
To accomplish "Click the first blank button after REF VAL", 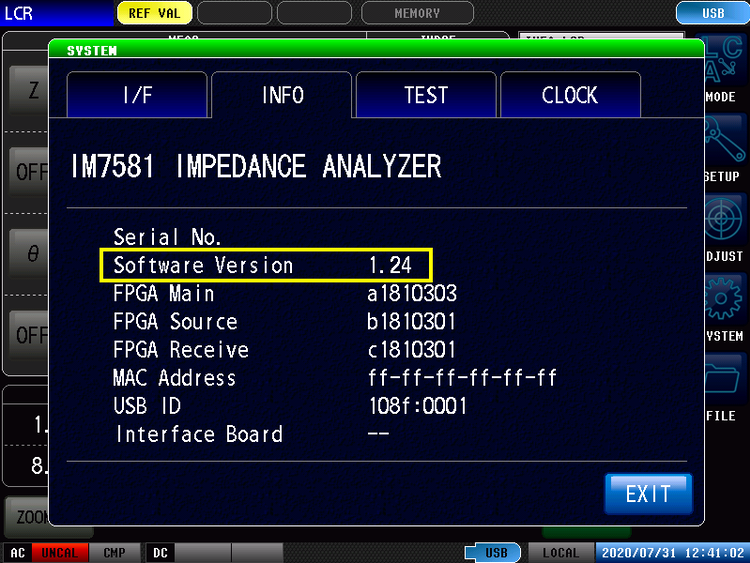I will [234, 13].
